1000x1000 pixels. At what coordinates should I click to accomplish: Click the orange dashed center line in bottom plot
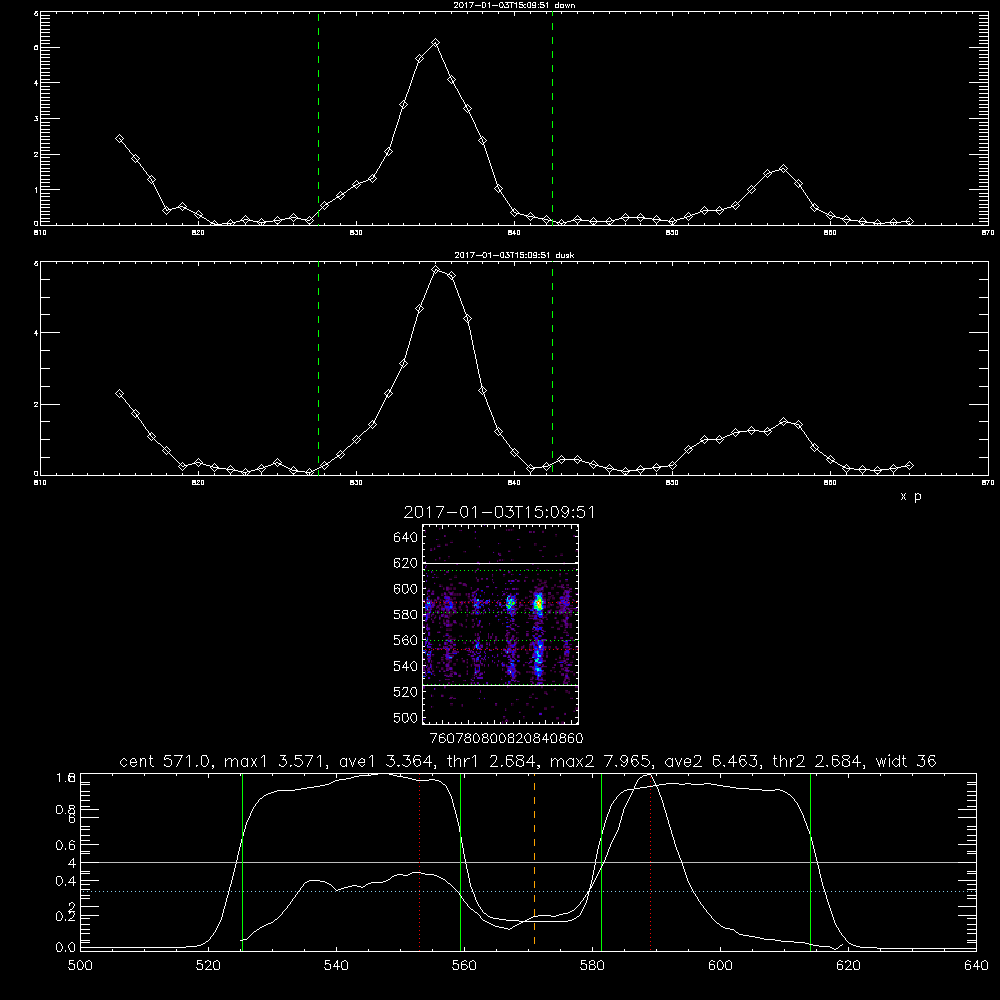[534, 861]
